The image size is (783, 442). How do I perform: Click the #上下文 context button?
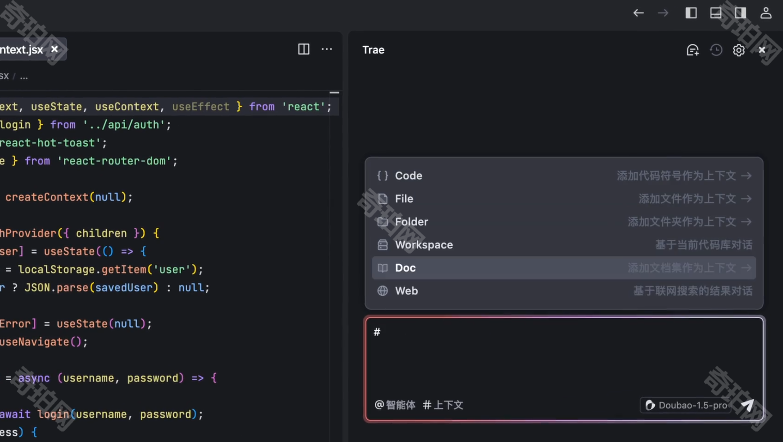click(x=443, y=405)
